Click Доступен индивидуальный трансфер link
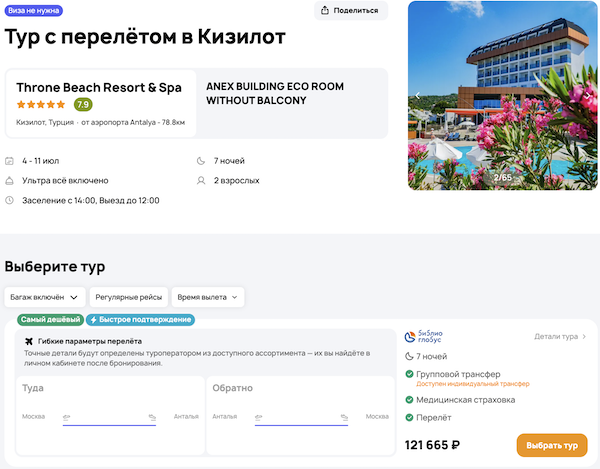Viewport: 600px width, 469px height. 459,384
